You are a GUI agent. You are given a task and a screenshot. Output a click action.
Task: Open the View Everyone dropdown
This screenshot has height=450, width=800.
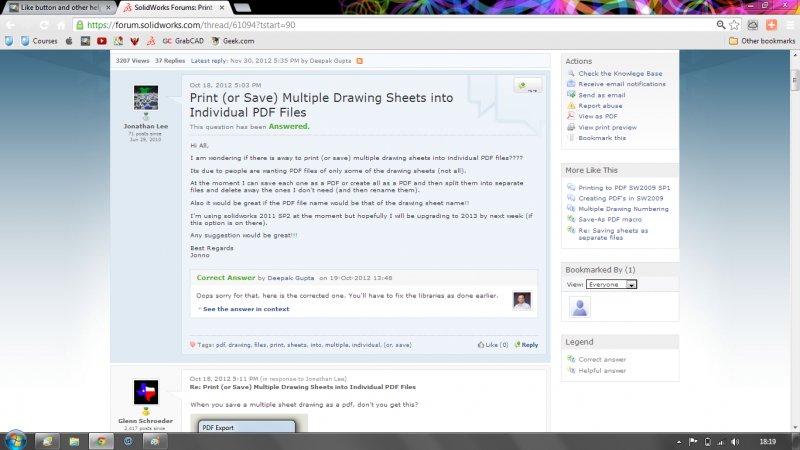pyautogui.click(x=611, y=284)
